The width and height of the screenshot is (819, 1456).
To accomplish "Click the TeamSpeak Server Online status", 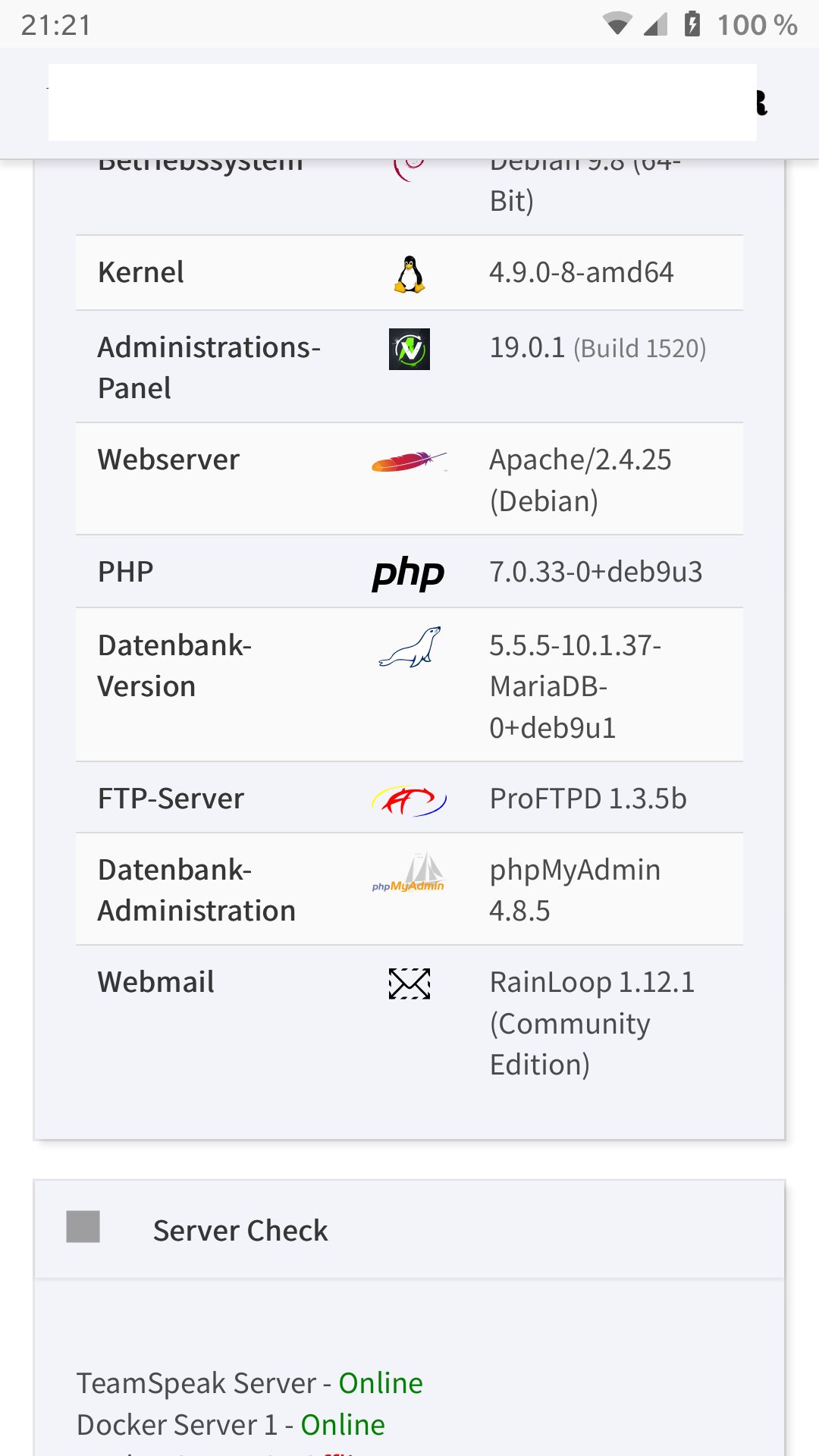I will (381, 1383).
